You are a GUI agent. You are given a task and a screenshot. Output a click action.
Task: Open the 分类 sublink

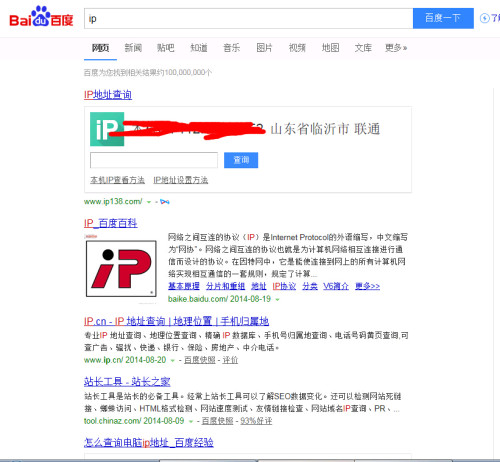[x=310, y=286]
